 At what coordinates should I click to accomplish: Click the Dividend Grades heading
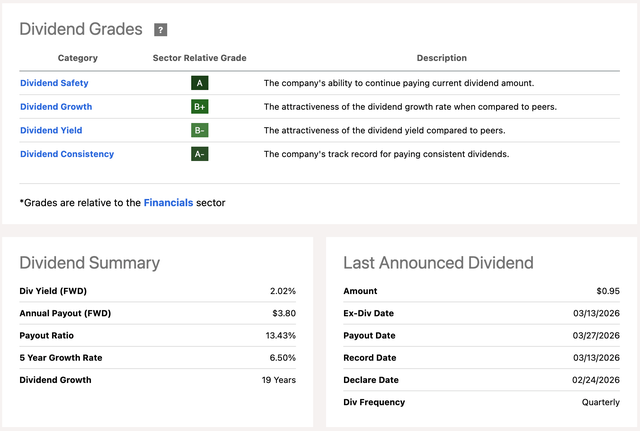coord(81,29)
